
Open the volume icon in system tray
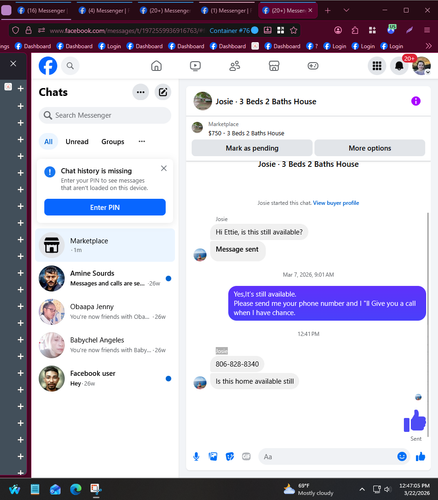pos(387,489)
